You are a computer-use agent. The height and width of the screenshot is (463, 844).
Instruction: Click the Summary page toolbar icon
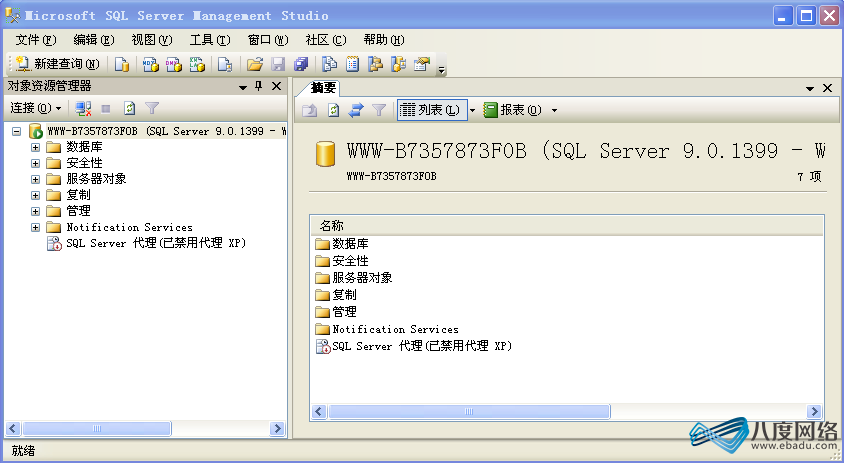click(x=353, y=65)
